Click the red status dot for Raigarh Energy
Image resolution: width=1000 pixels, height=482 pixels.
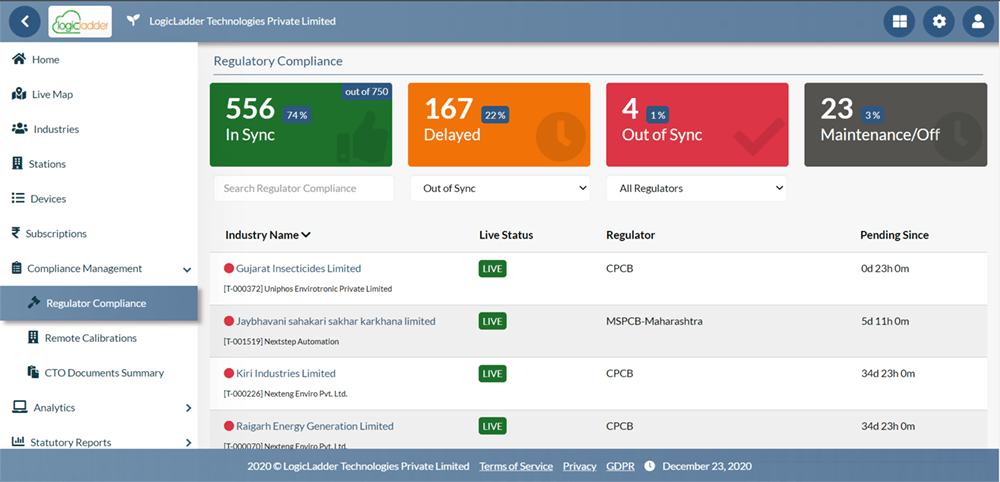click(x=229, y=426)
